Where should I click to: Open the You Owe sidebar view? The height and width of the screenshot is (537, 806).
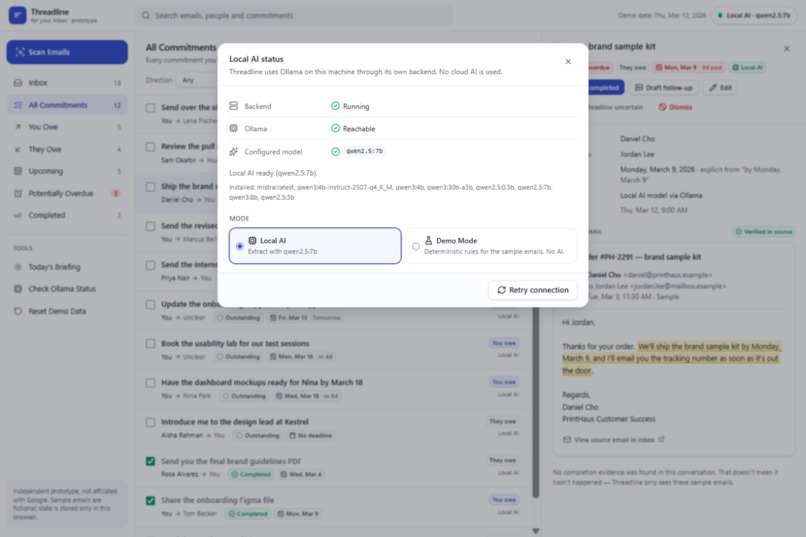point(67,127)
